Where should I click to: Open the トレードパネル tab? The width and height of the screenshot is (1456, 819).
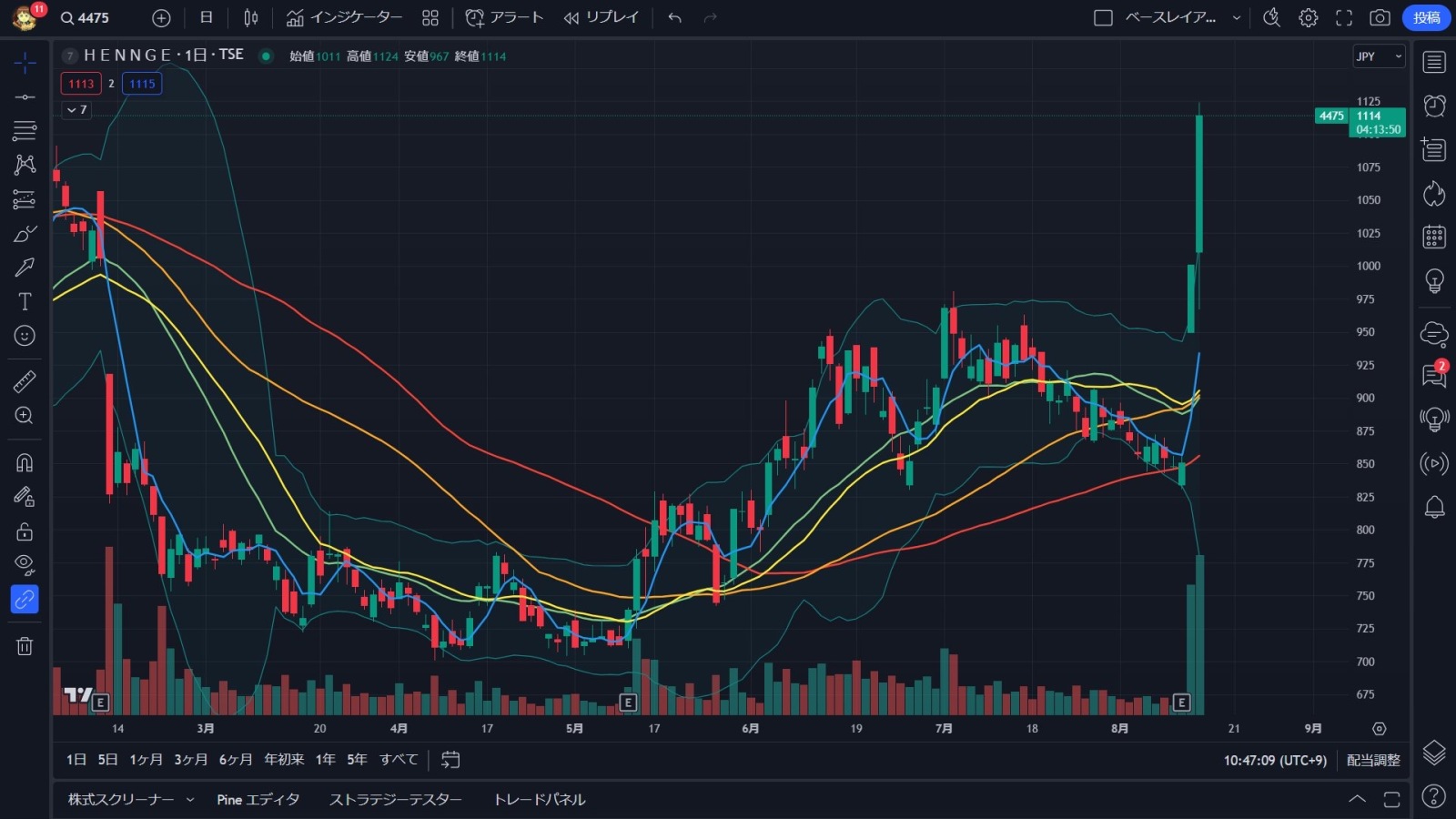pyautogui.click(x=540, y=800)
